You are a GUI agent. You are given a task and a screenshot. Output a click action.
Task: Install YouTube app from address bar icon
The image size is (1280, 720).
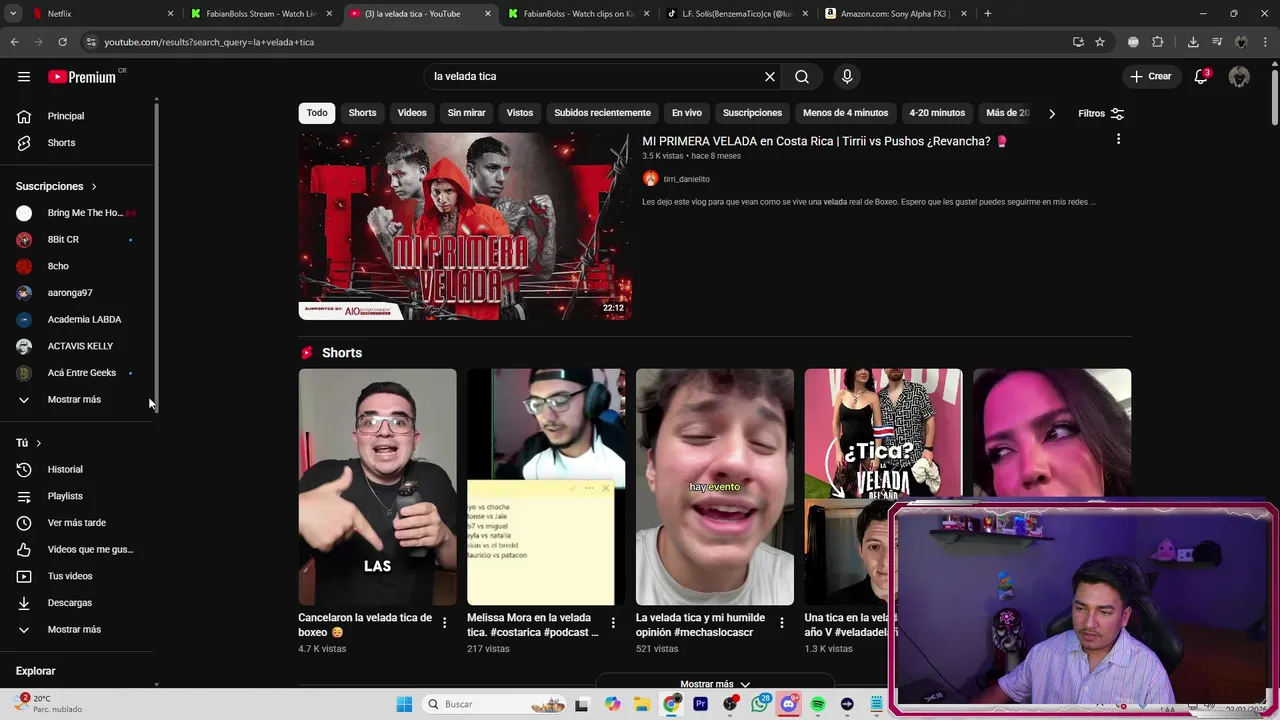coord(1078,42)
